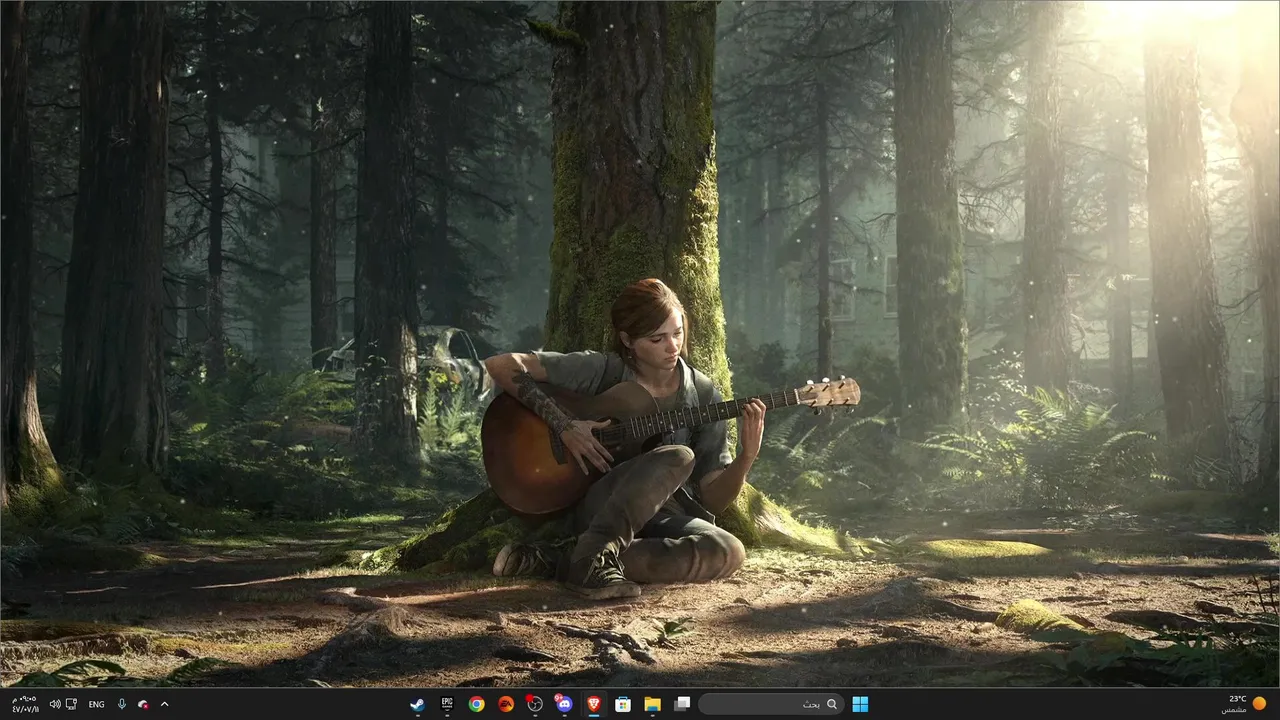1280x720 pixels.
Task: Open the OneDrive sync error icon
Action: pyautogui.click(x=143, y=704)
